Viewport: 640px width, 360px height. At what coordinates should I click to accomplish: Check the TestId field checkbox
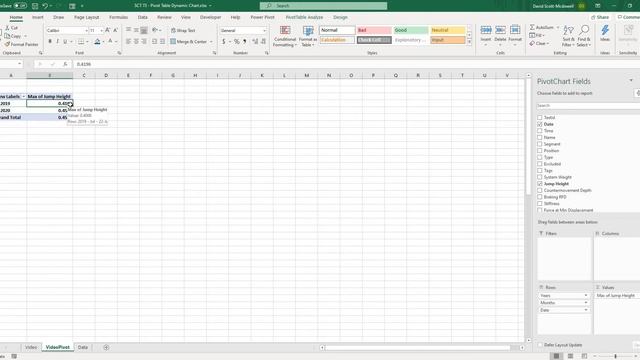(540, 118)
